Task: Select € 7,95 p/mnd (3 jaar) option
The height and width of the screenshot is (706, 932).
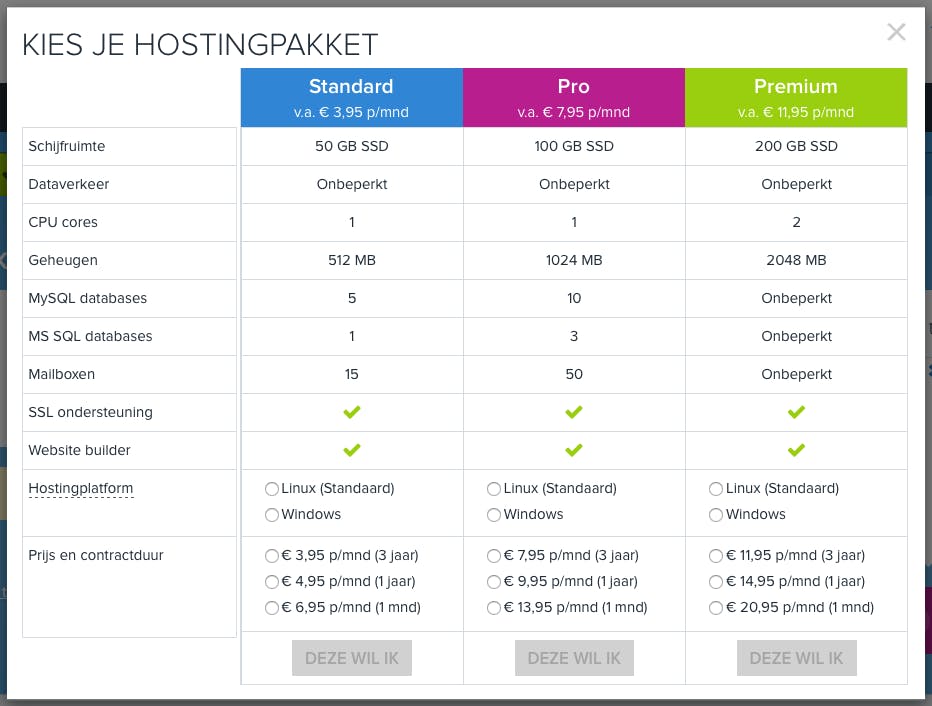Action: (x=494, y=556)
